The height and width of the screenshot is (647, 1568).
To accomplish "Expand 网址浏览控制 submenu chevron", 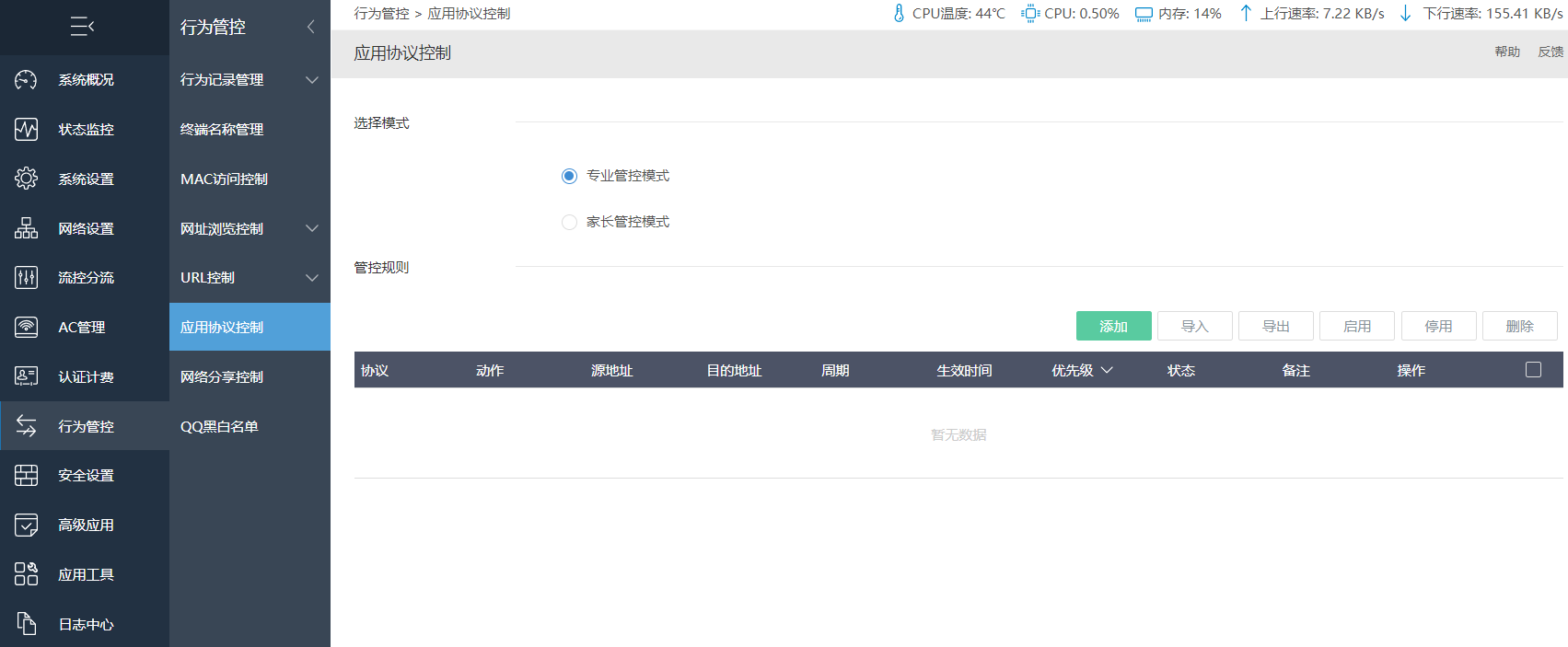I will click(x=312, y=228).
